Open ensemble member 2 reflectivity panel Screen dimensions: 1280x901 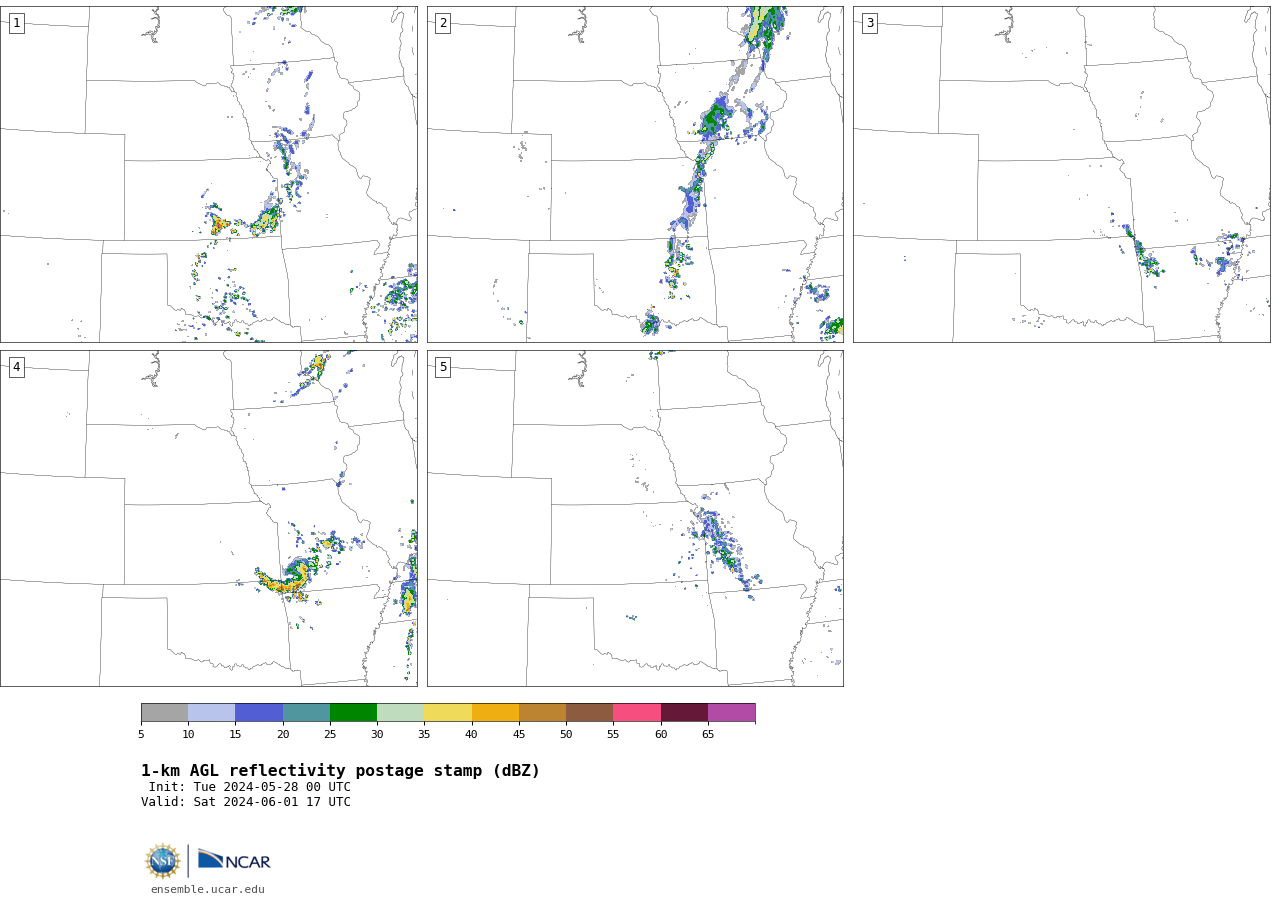tap(635, 174)
